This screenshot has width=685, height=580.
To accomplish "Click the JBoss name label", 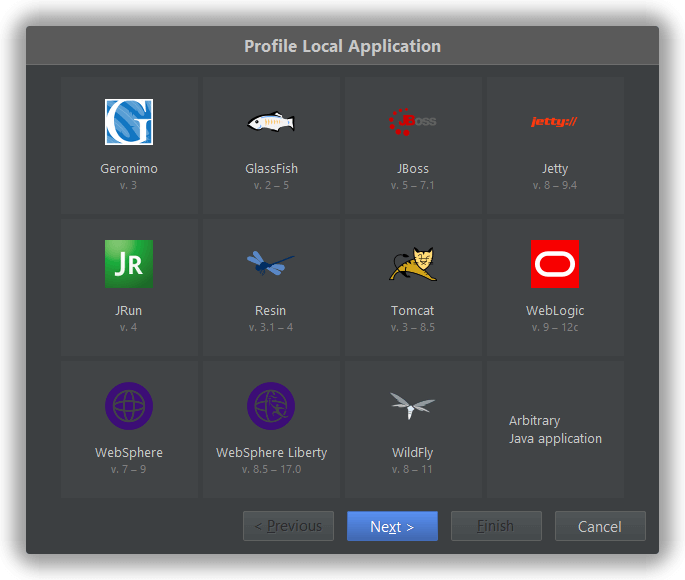I will coord(413,169).
